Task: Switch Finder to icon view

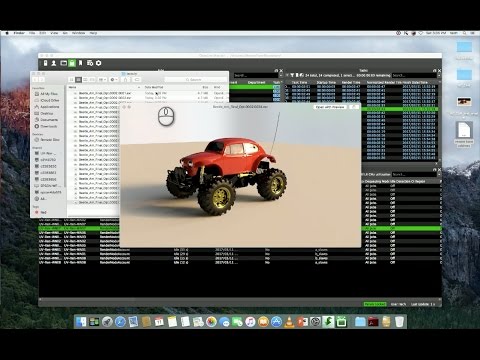Action: pyautogui.click(x=71, y=80)
